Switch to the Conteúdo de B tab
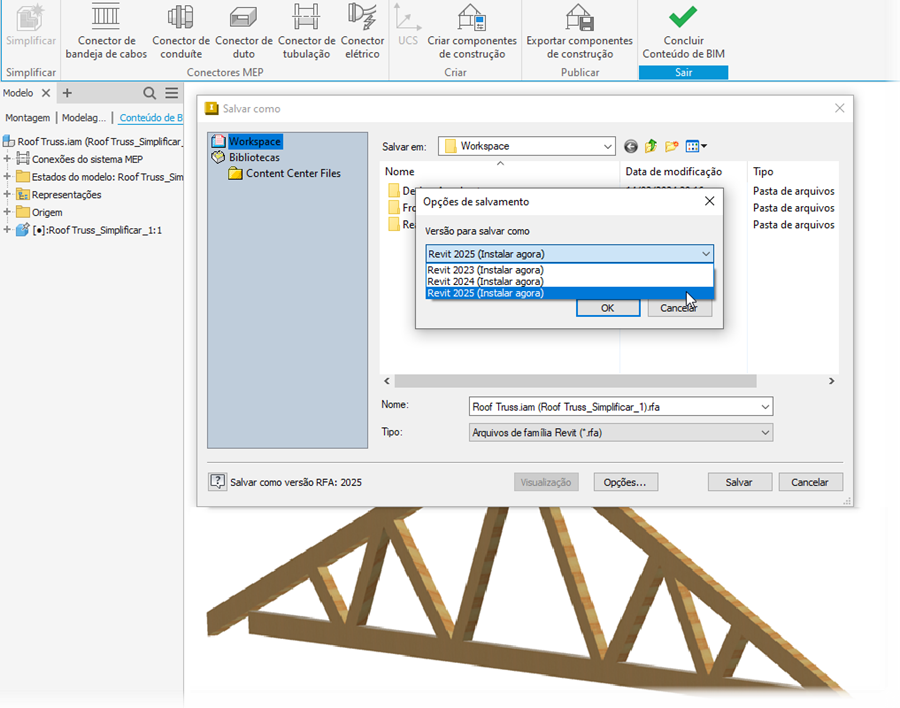900x708 pixels. tap(150, 118)
